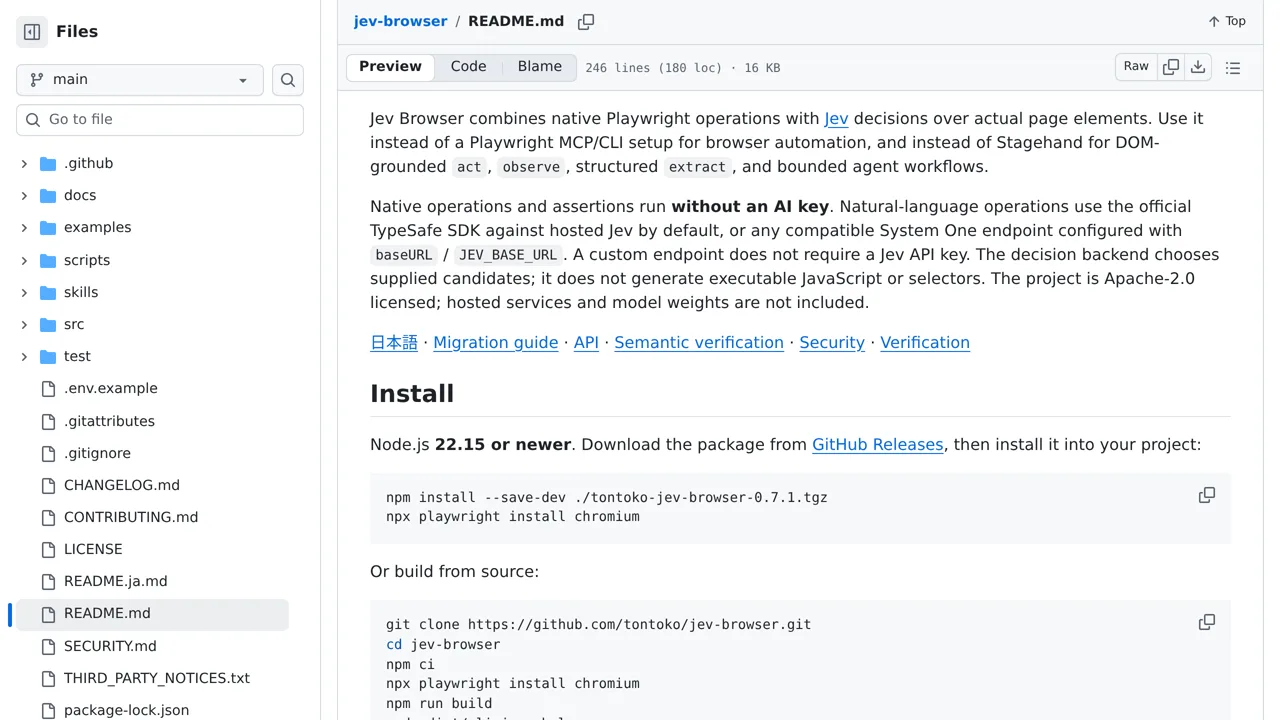Viewport: 1280px width, 720px height.
Task: Open the Raw file view
Action: [1136, 67]
